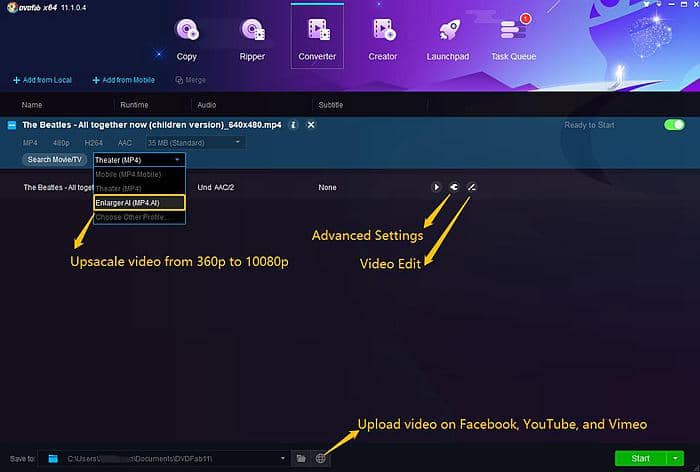Click the globe upload-online icon
The width and height of the screenshot is (700, 472).
321,459
